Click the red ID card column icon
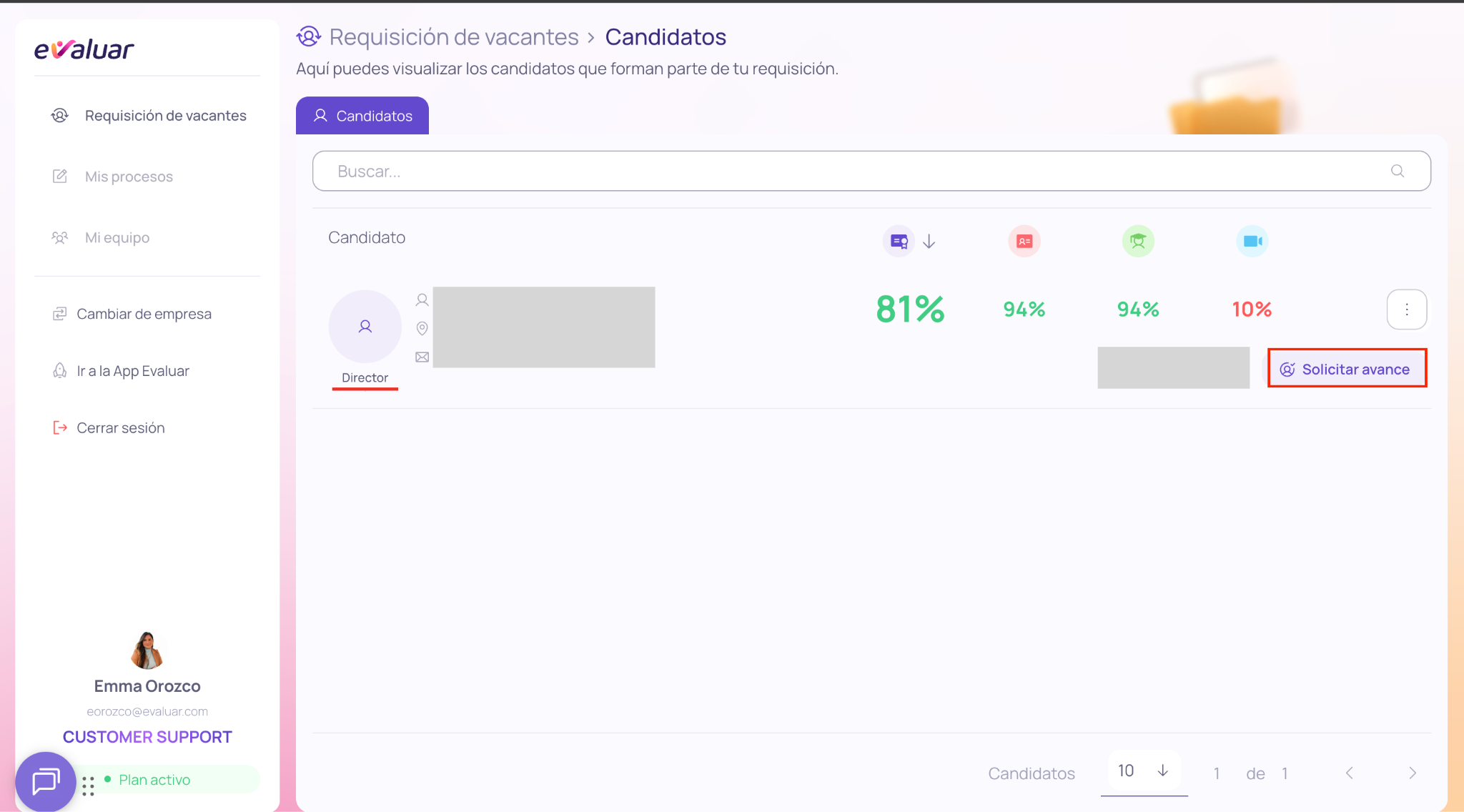 click(x=1024, y=242)
